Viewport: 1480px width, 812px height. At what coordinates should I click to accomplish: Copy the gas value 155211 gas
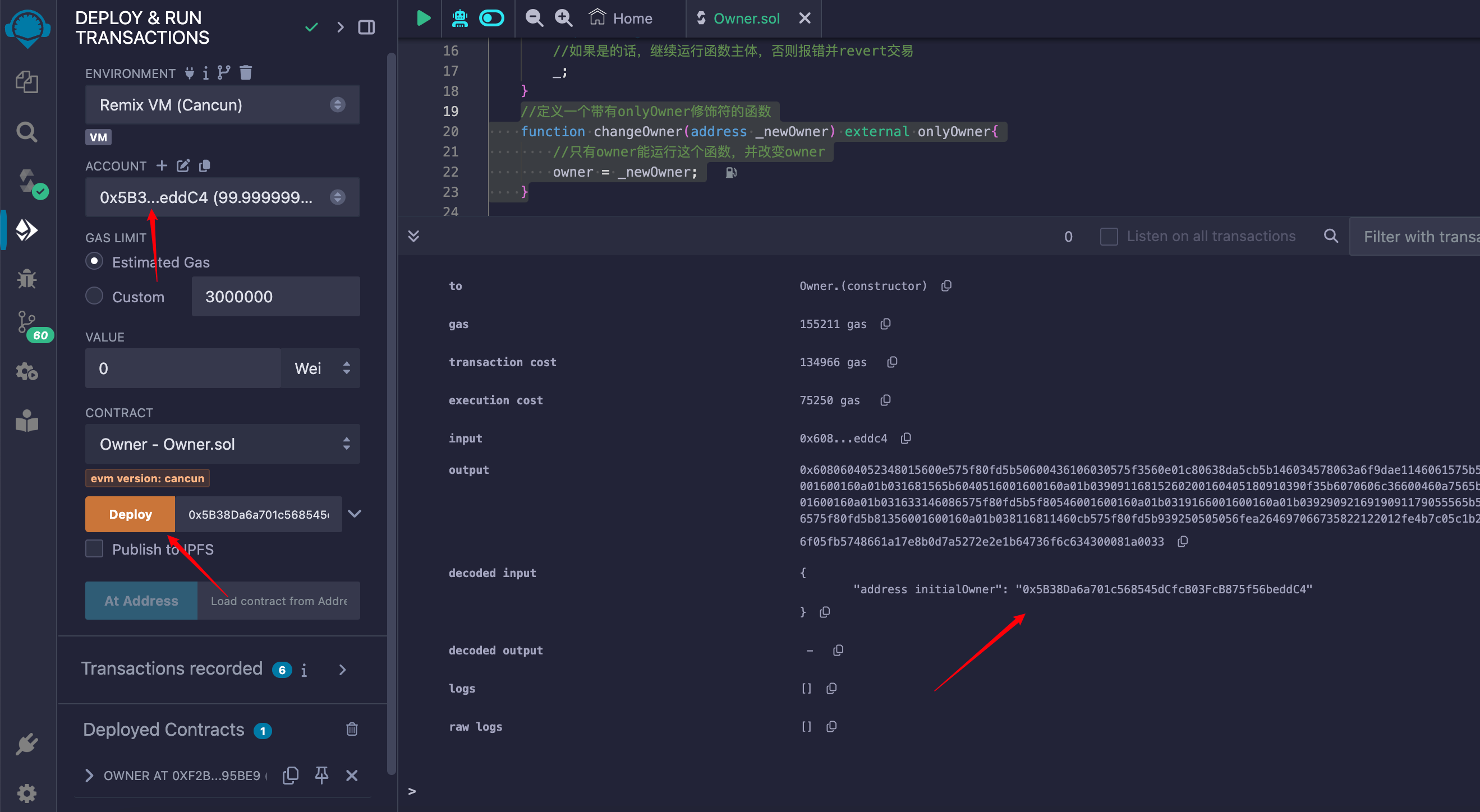pos(885,324)
